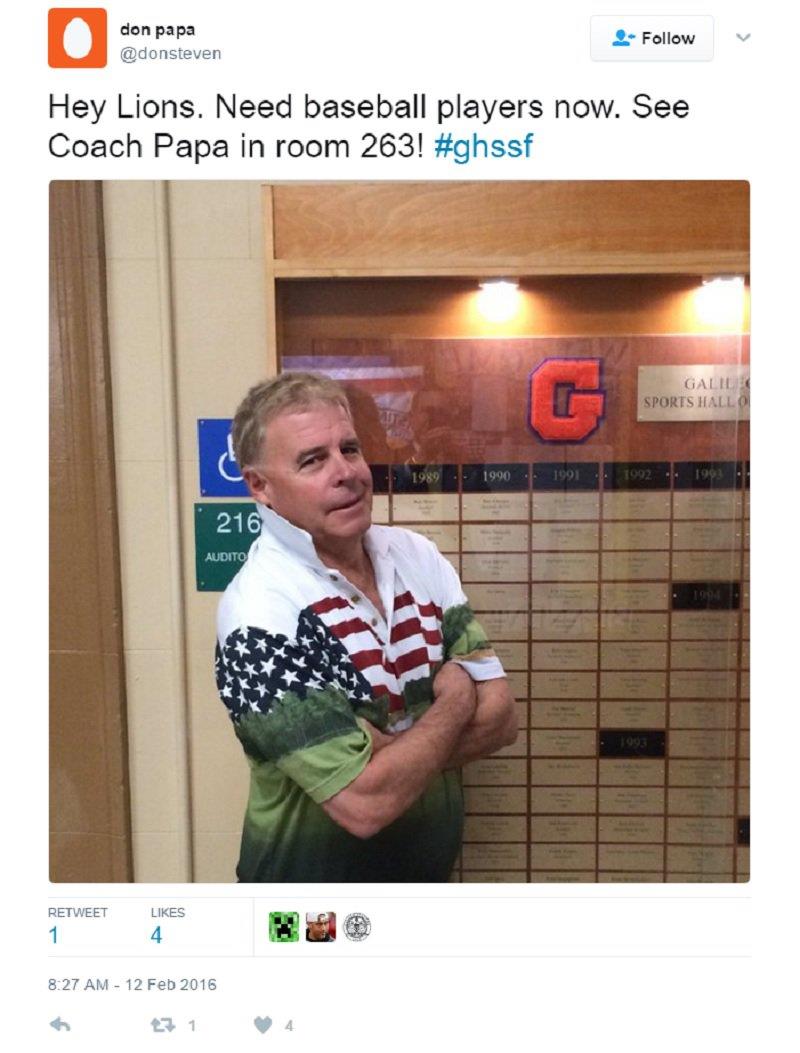800x1053 pixels.
Task: Open don papa display name
Action: 158,30
